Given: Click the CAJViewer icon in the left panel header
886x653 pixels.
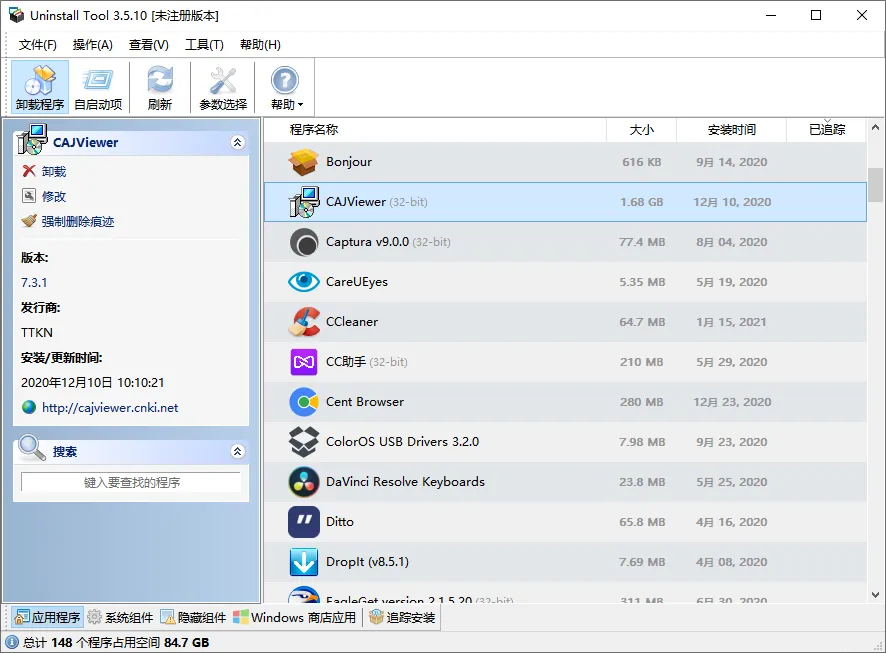Looking at the screenshot, I should [32, 139].
